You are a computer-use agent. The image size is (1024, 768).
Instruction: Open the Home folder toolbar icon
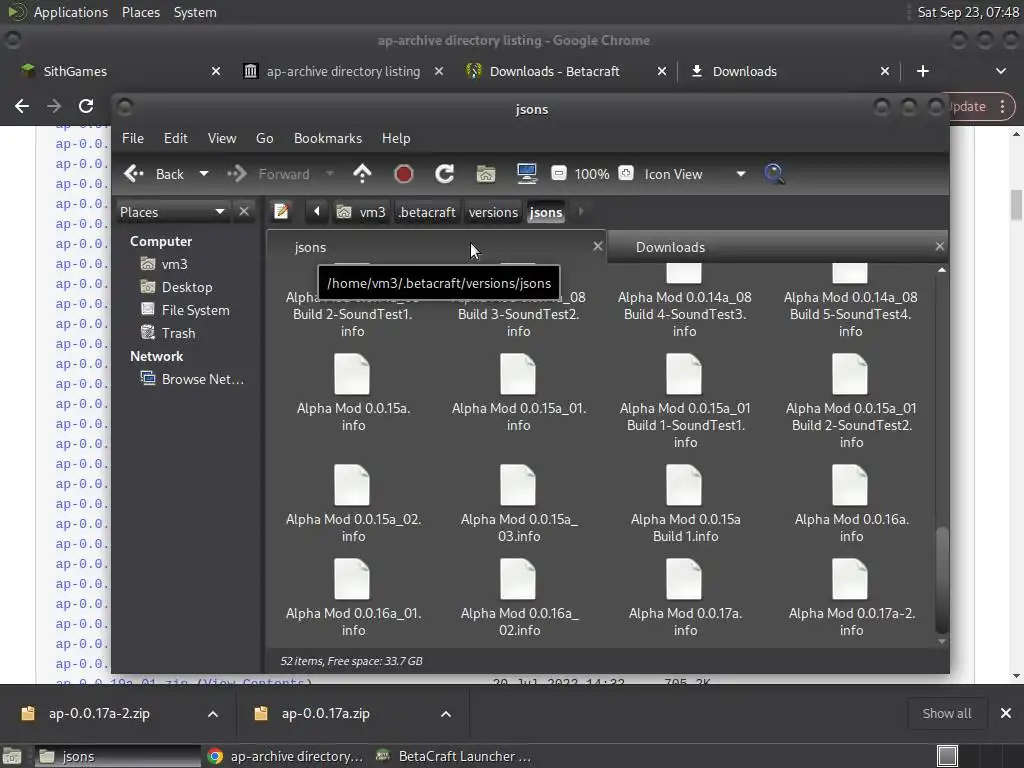tap(485, 174)
